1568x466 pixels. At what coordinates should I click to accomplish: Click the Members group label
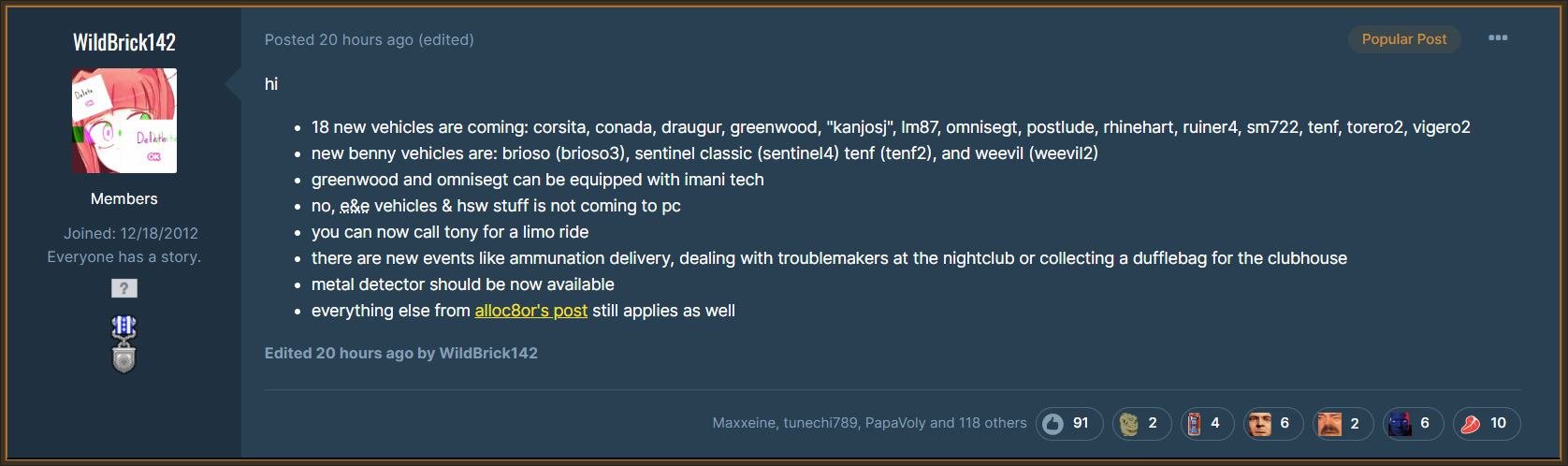pos(124,198)
